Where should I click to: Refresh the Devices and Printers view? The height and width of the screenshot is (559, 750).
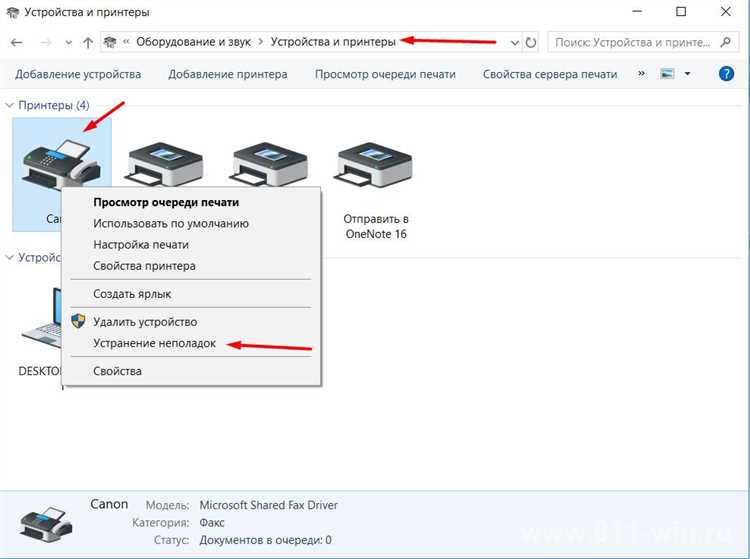coord(531,43)
